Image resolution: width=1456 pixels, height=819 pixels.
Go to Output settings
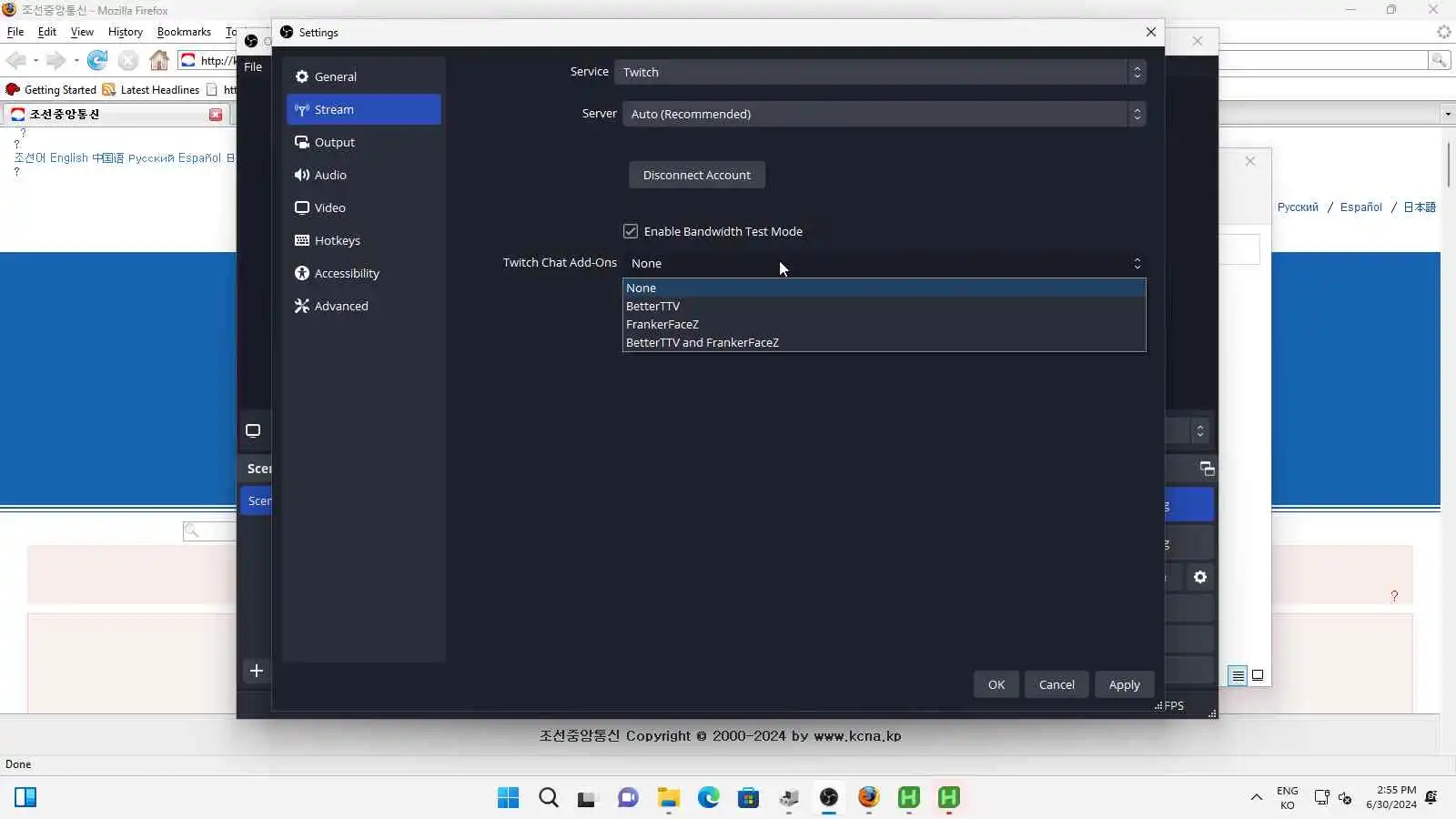click(363, 142)
